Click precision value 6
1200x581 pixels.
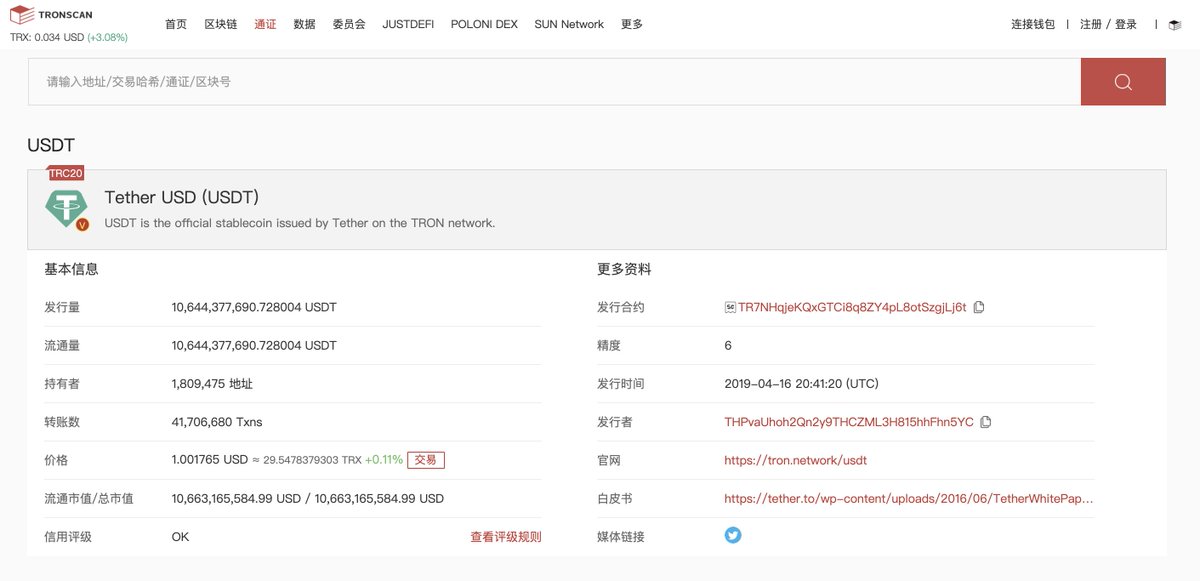[728, 345]
